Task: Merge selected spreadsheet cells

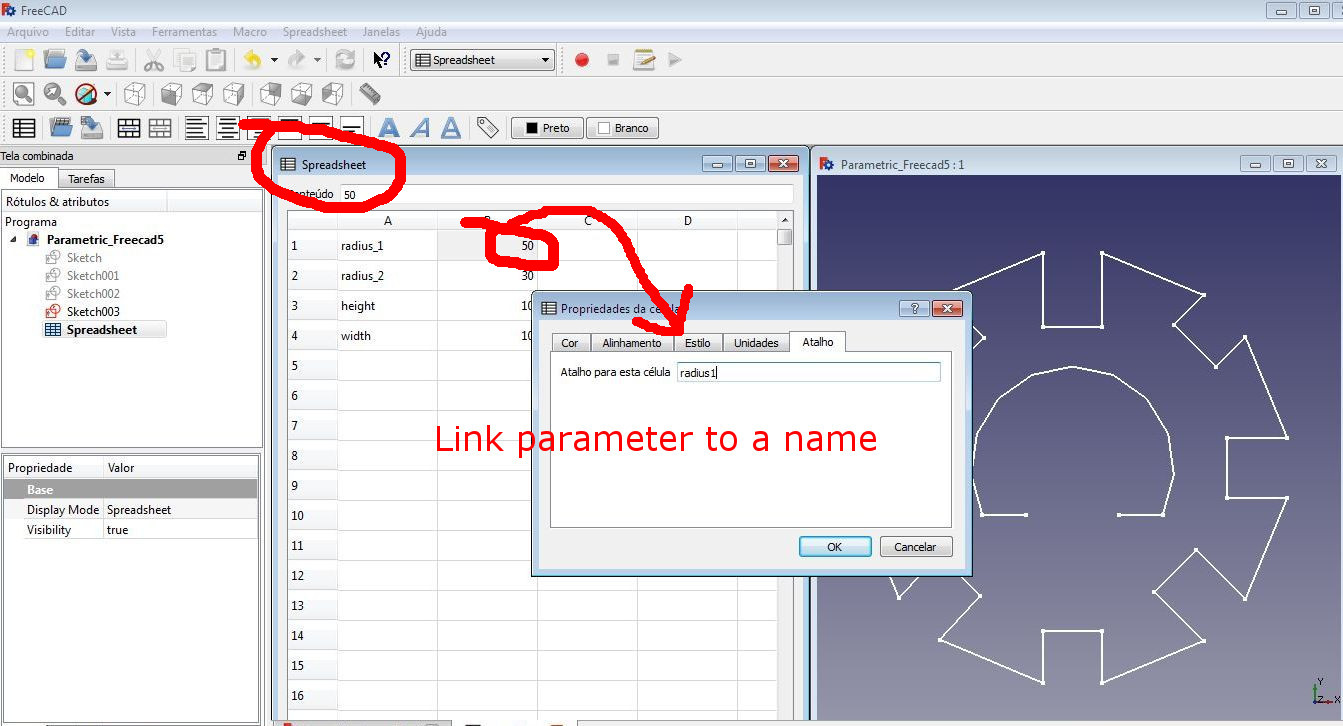Action: [x=129, y=128]
